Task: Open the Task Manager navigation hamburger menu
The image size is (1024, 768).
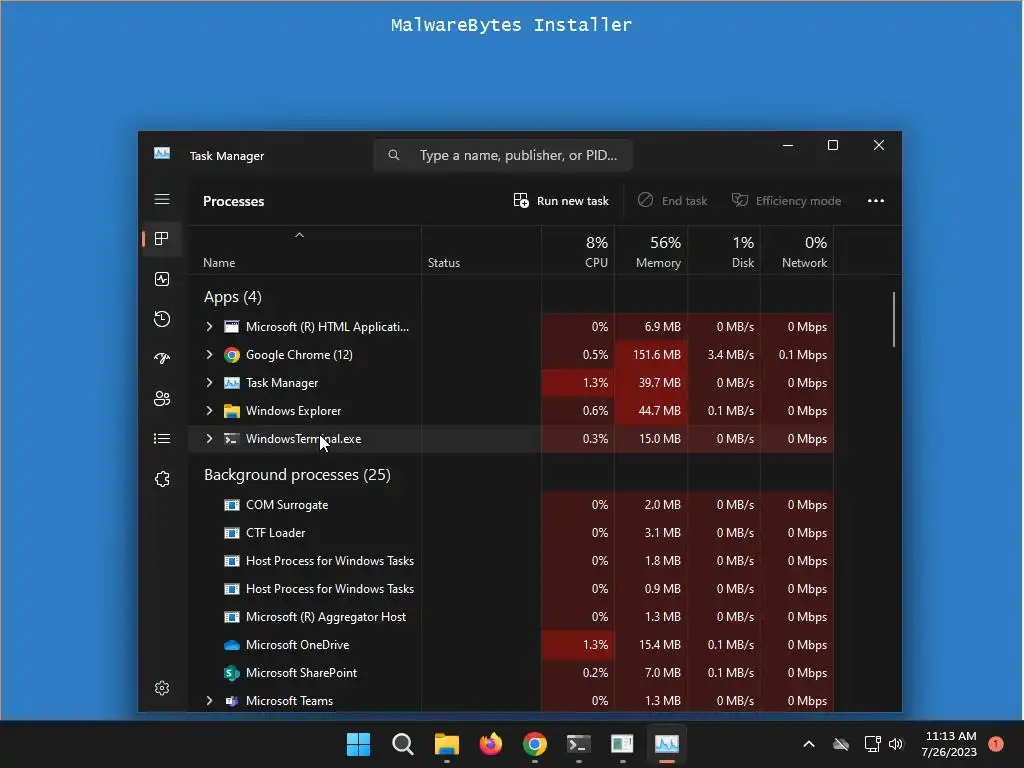Action: point(162,199)
